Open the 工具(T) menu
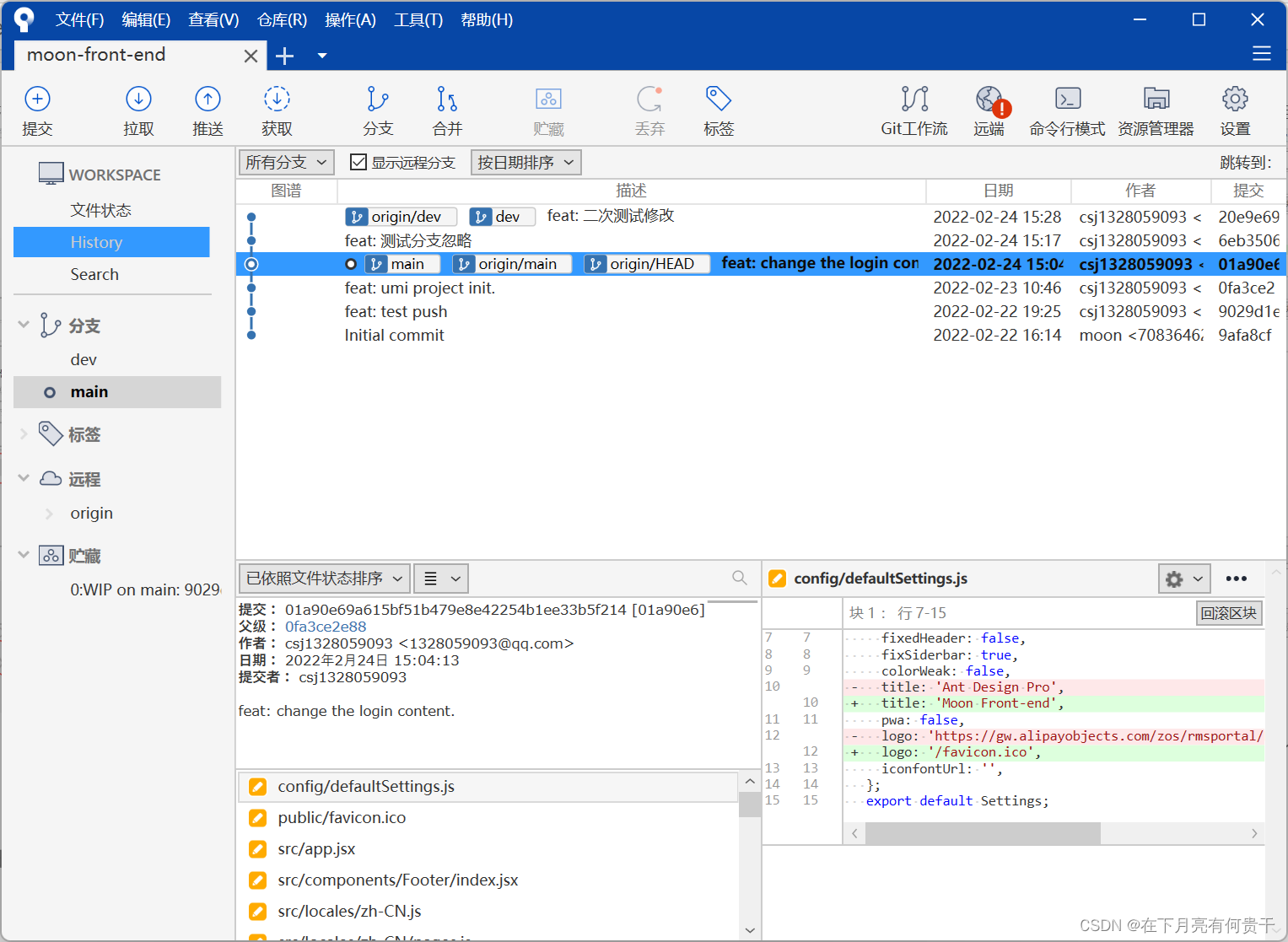The height and width of the screenshot is (942, 1288). (418, 19)
